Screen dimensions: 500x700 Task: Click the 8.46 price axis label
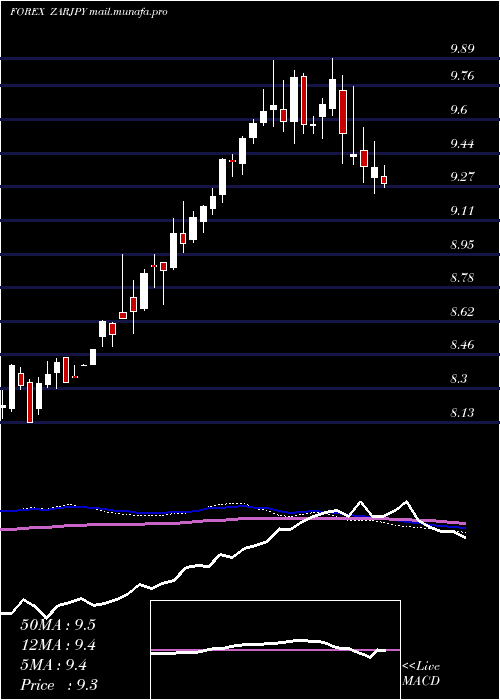pyautogui.click(x=462, y=345)
